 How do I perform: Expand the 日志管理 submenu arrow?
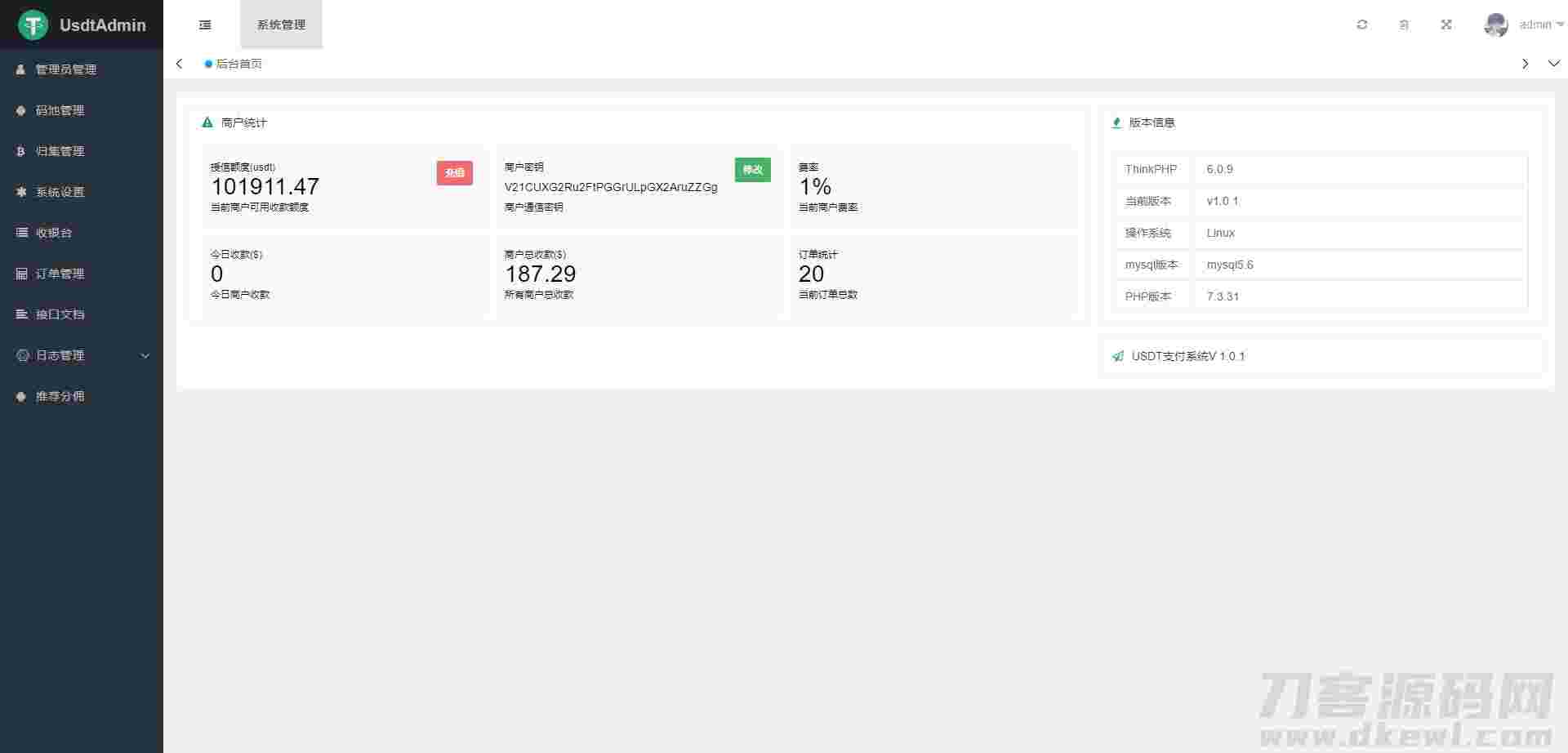[x=145, y=355]
